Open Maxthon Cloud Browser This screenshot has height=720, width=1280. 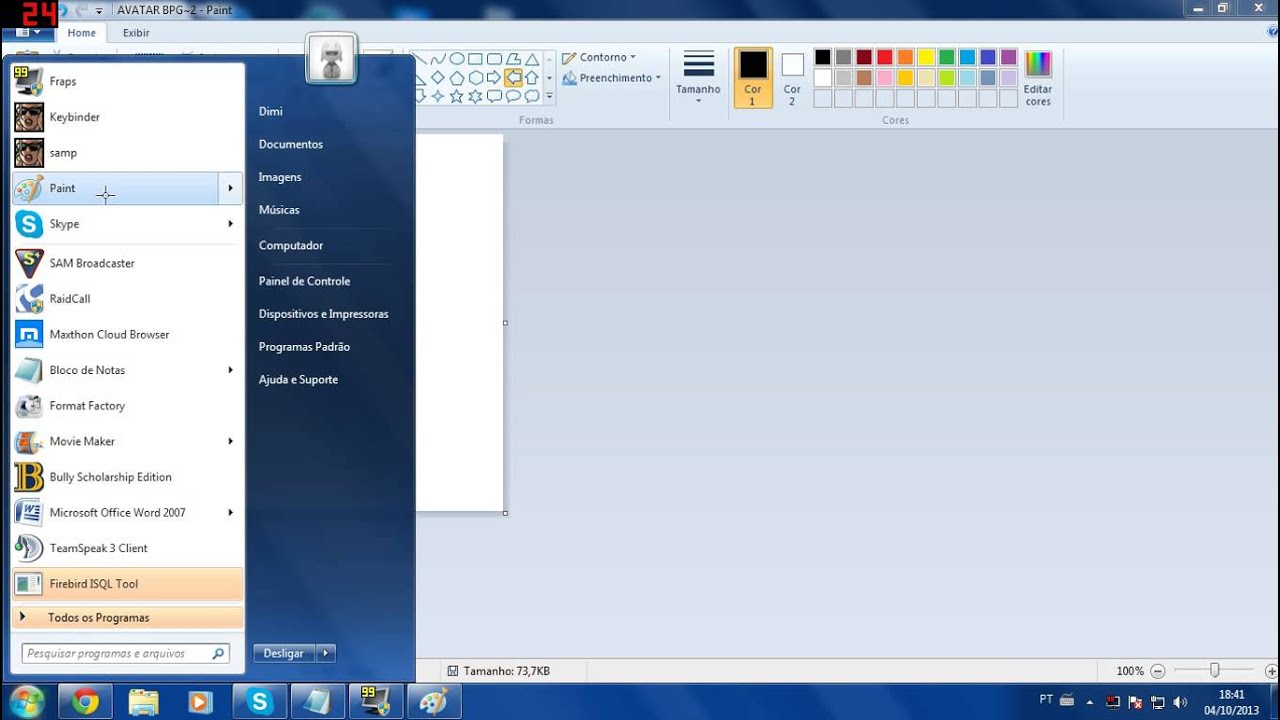click(x=127, y=335)
